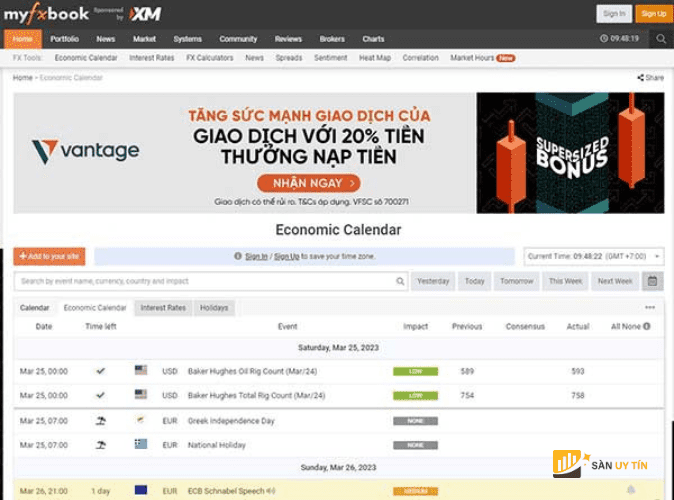The width and height of the screenshot is (674, 500).
Task: Open the calendar date picker icon
Action: (652, 281)
